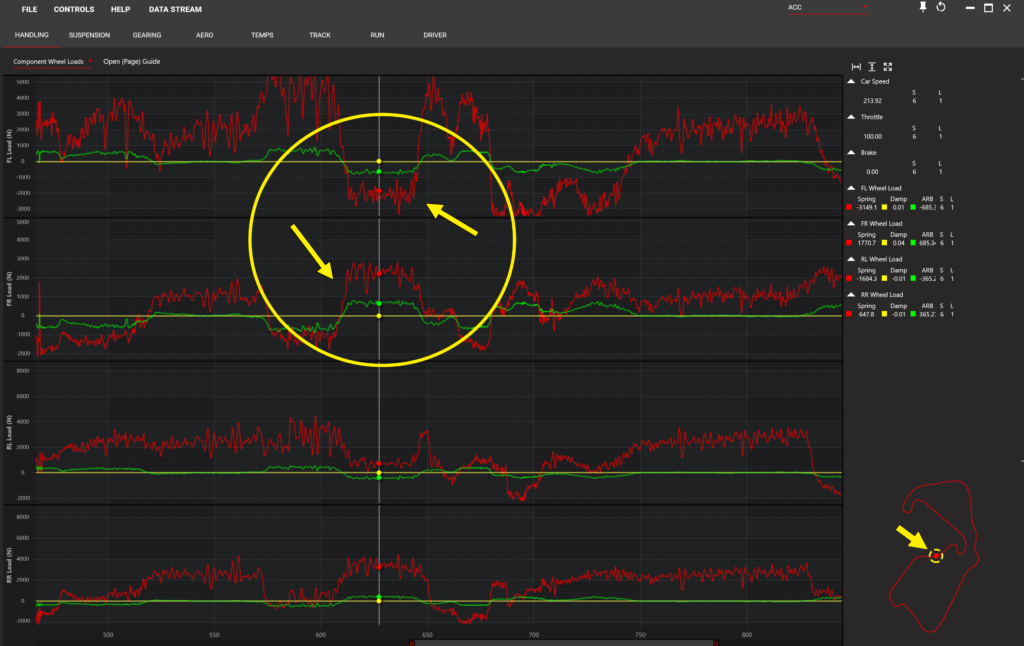Click the RR Wheel Load red Spring swatch
The image size is (1024, 646).
pos(849,314)
